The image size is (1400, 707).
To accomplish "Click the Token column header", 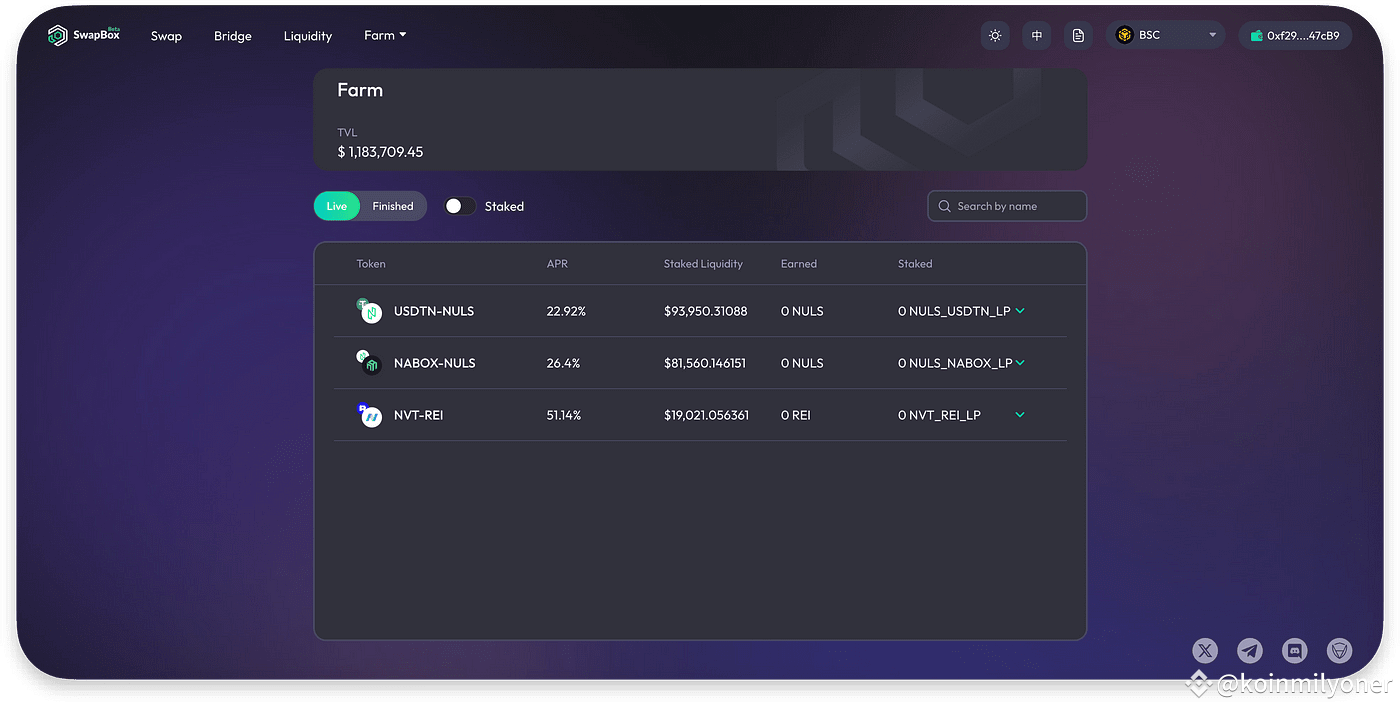I will [371, 264].
